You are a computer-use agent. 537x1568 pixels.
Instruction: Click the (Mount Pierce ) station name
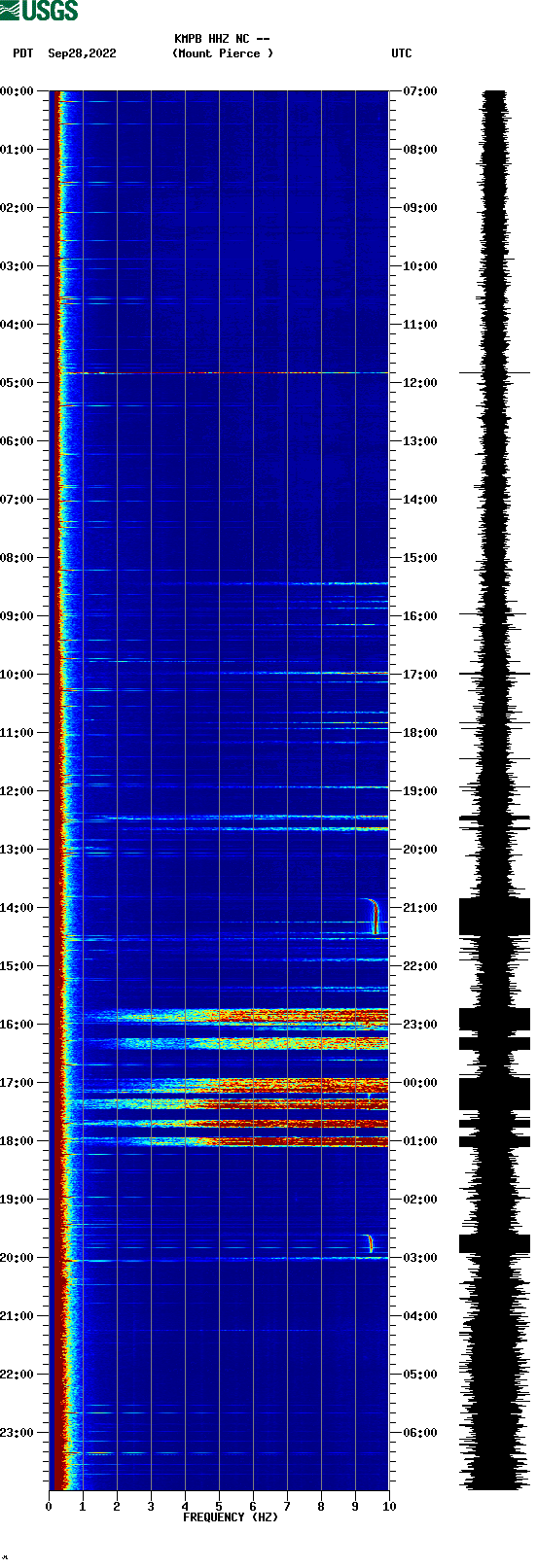pyautogui.click(x=223, y=53)
